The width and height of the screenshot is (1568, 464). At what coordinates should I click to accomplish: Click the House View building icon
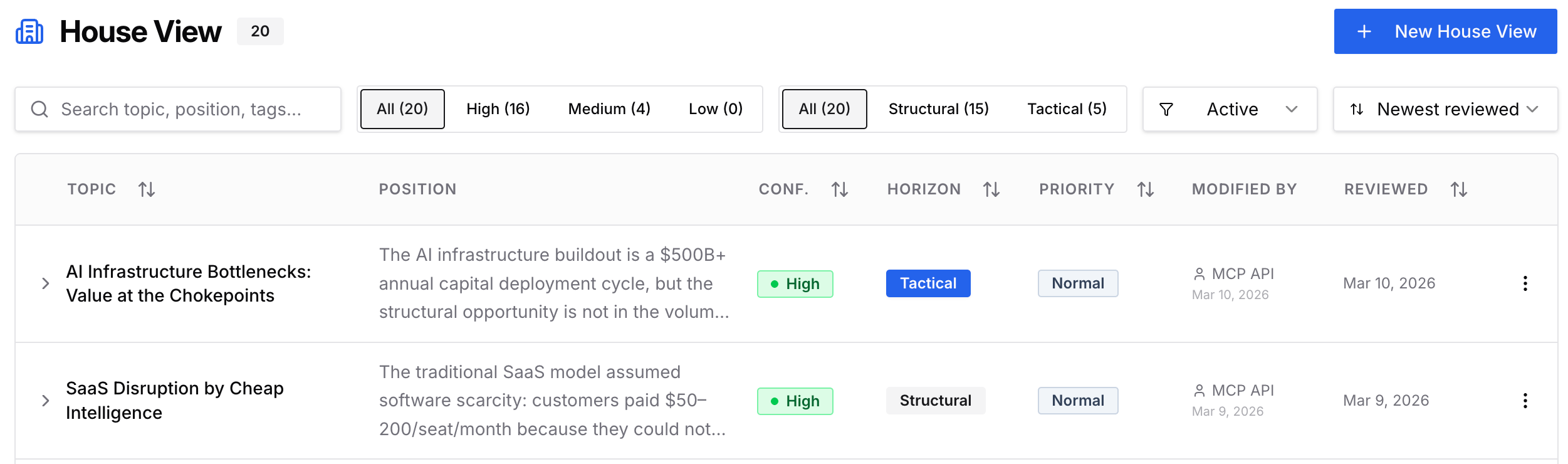click(29, 31)
